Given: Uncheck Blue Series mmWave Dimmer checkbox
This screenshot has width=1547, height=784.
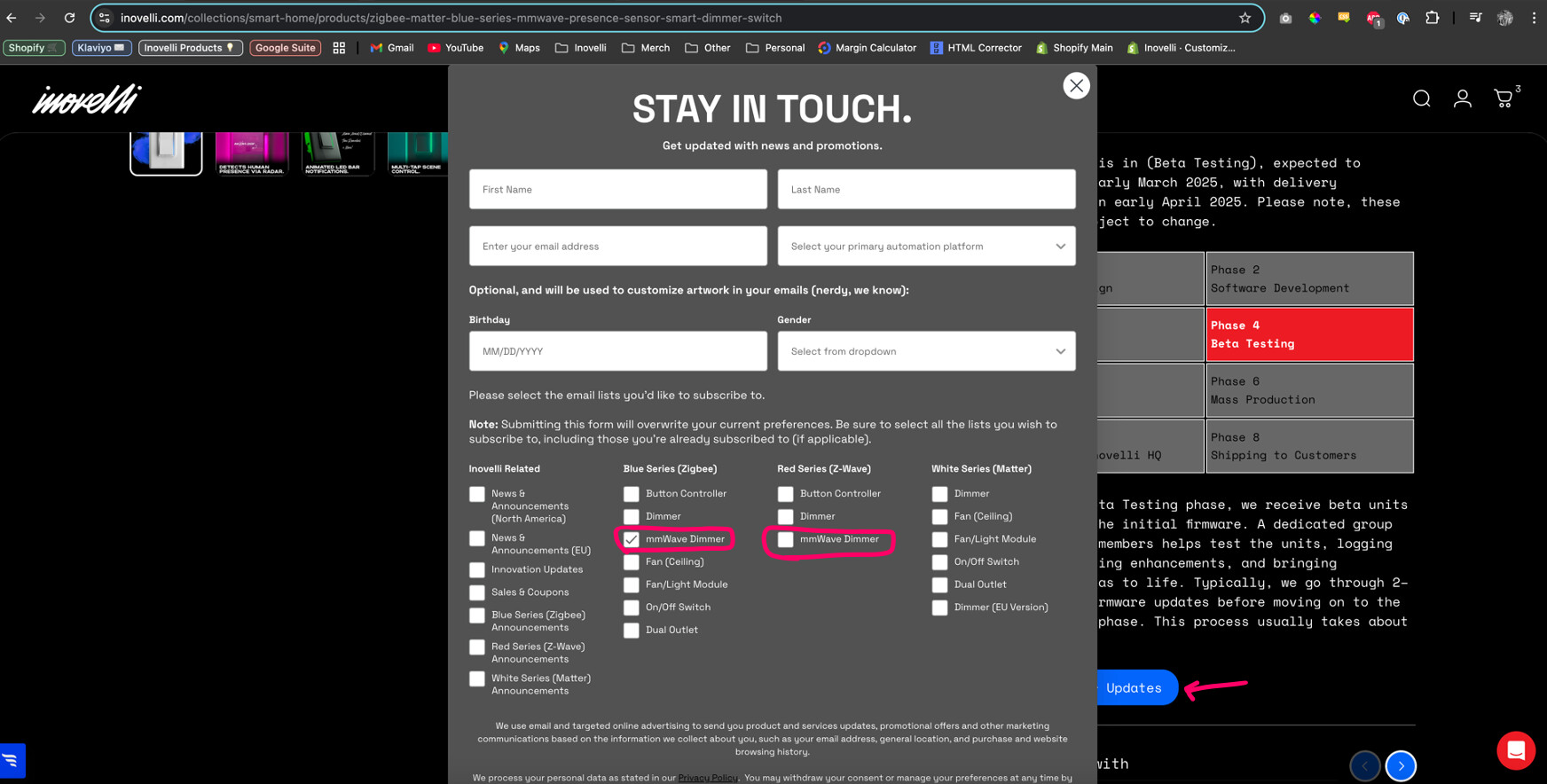Looking at the screenshot, I should tap(631, 539).
